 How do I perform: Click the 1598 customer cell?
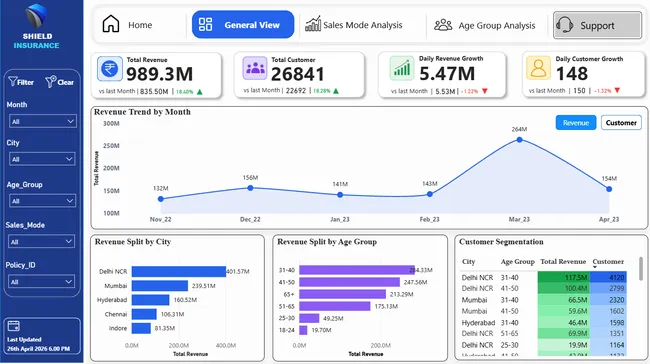608,322
